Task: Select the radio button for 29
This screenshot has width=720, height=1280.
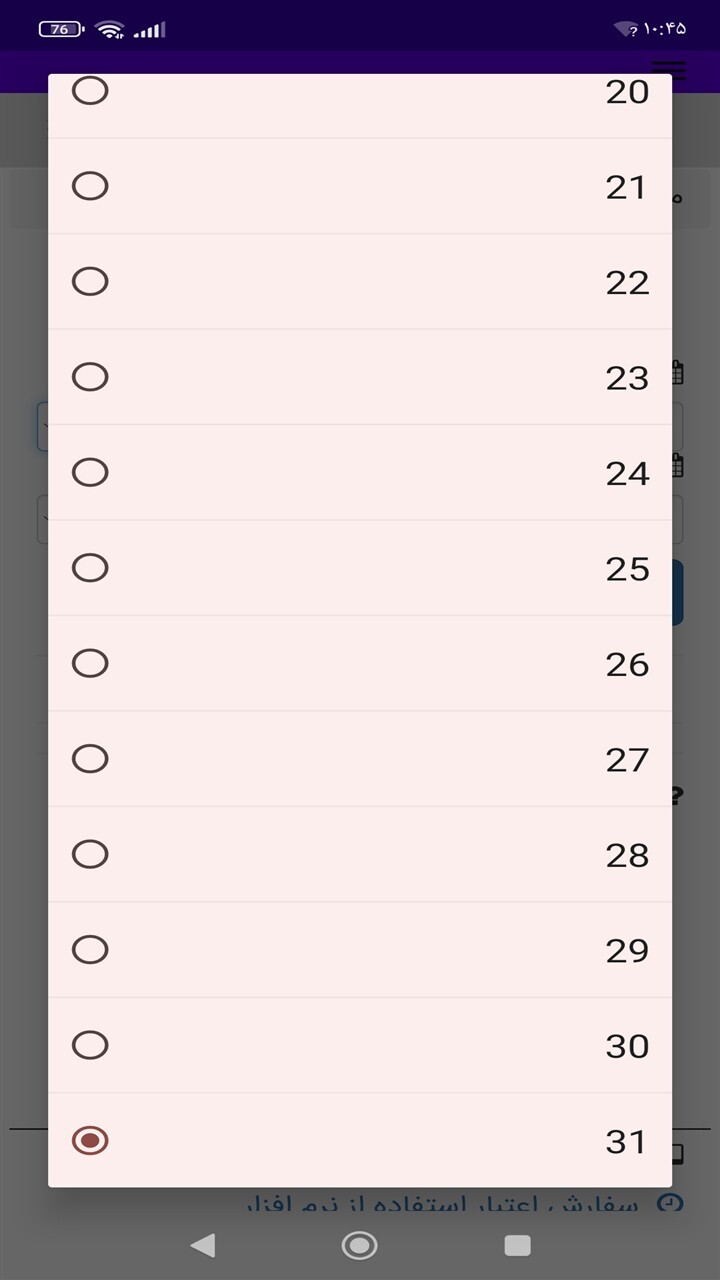Action: pyautogui.click(x=90, y=949)
